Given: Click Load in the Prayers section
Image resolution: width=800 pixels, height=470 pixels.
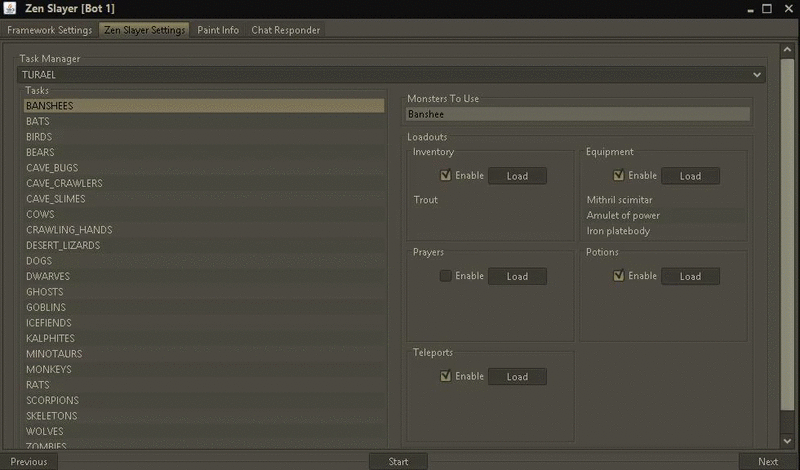Looking at the screenshot, I should pos(517,276).
